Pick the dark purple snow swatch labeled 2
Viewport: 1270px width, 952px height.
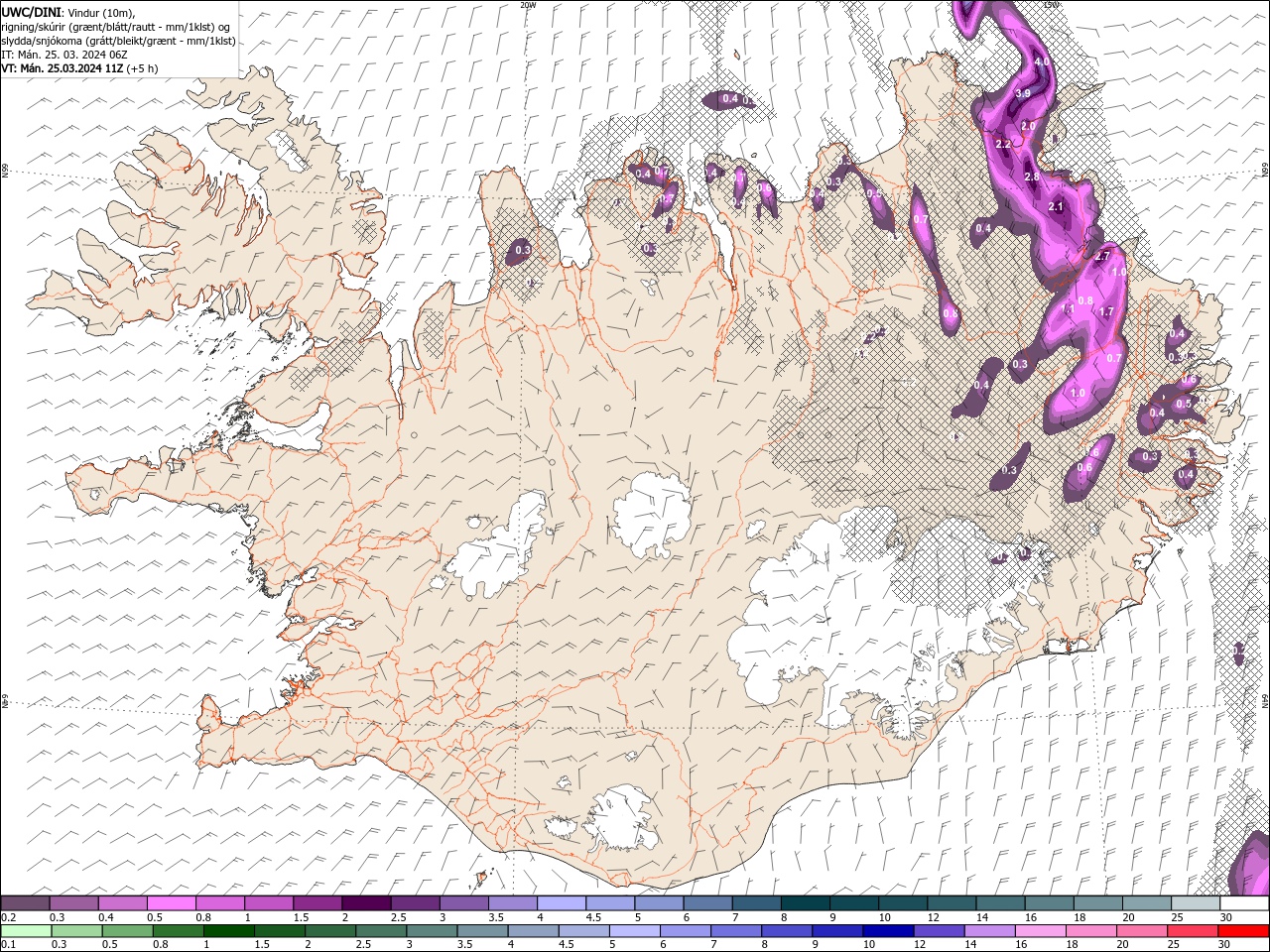366,902
